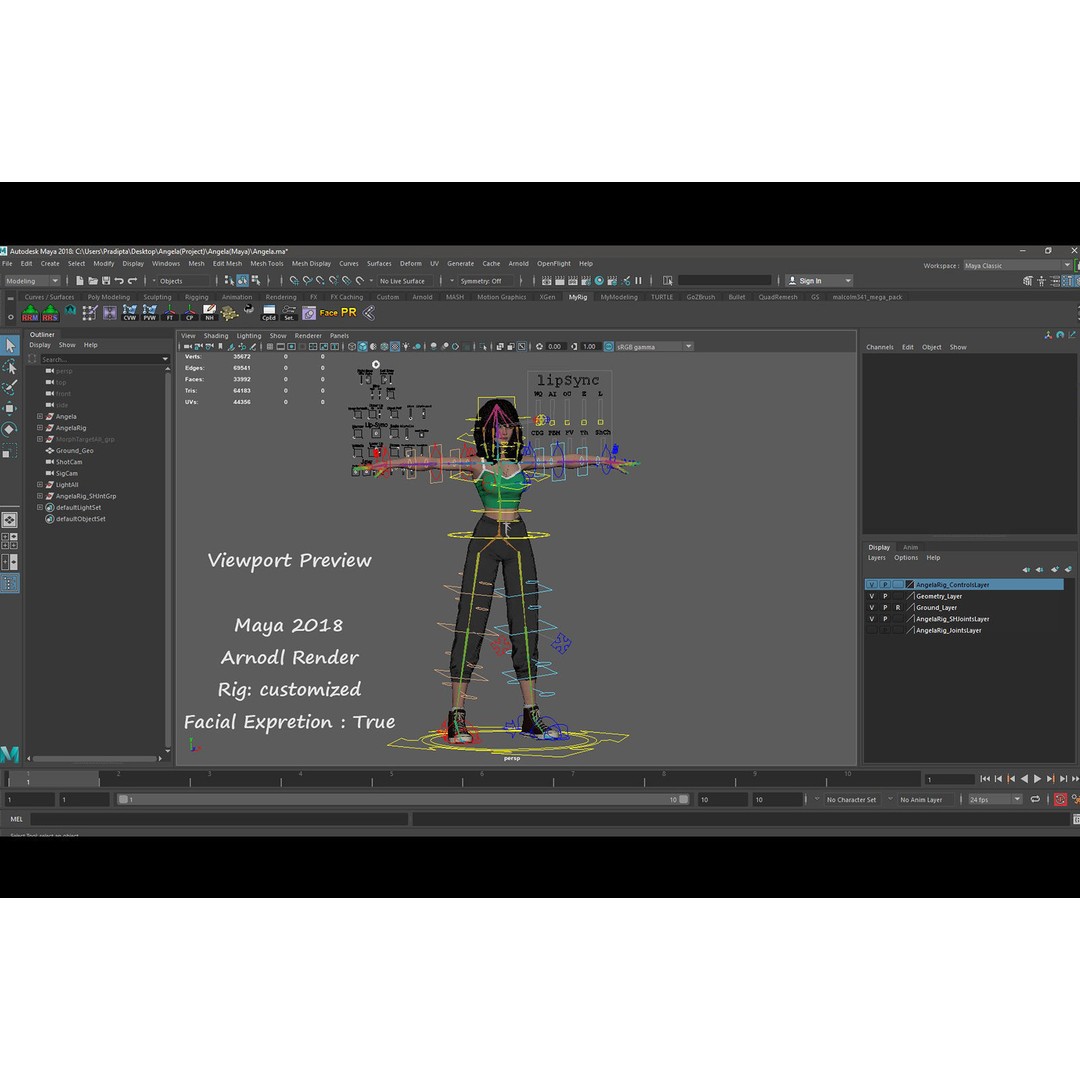The height and width of the screenshot is (1080, 1080).
Task: Click the RRM shelf icon
Action: (30, 313)
